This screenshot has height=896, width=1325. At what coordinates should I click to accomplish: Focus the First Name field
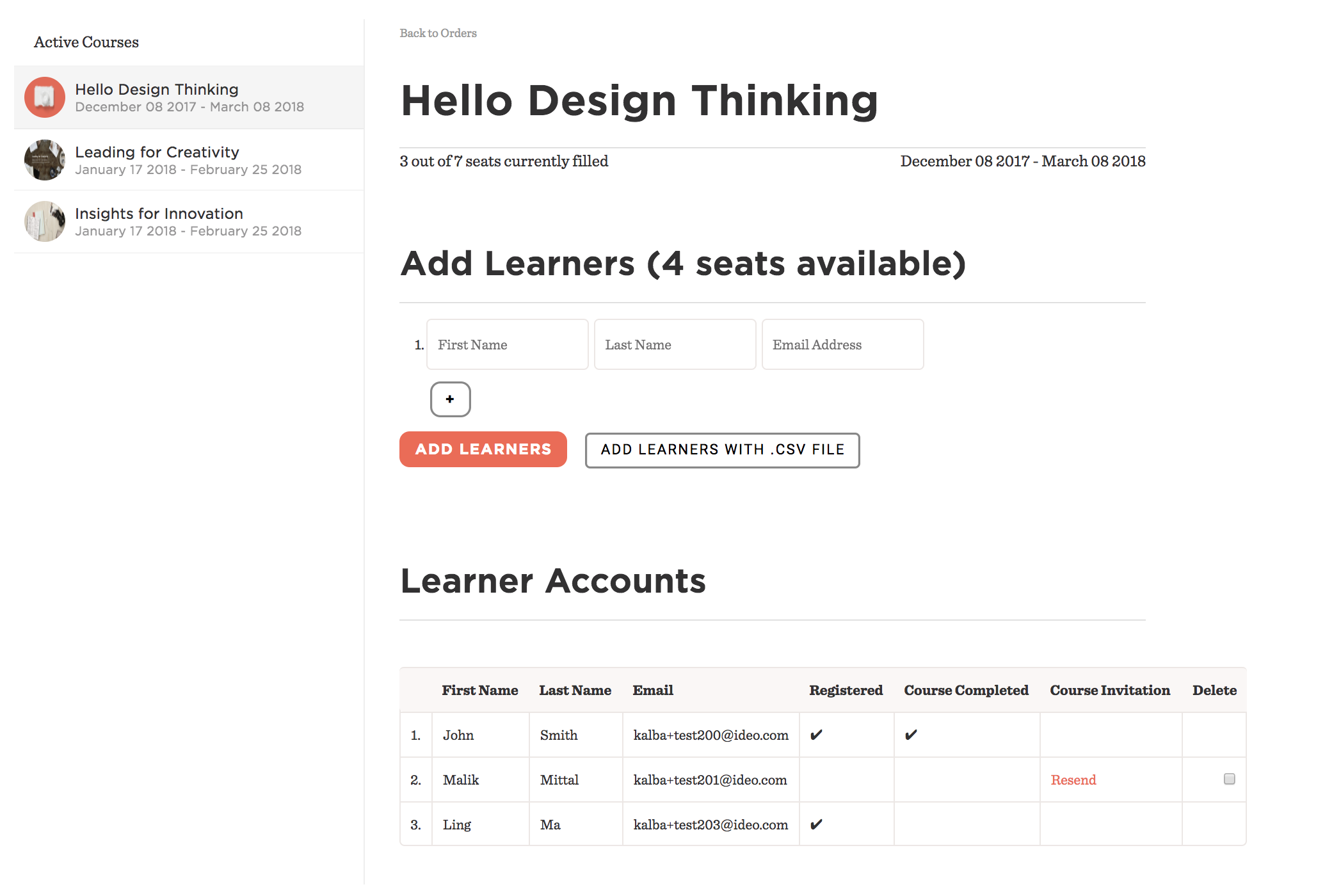[507, 345]
